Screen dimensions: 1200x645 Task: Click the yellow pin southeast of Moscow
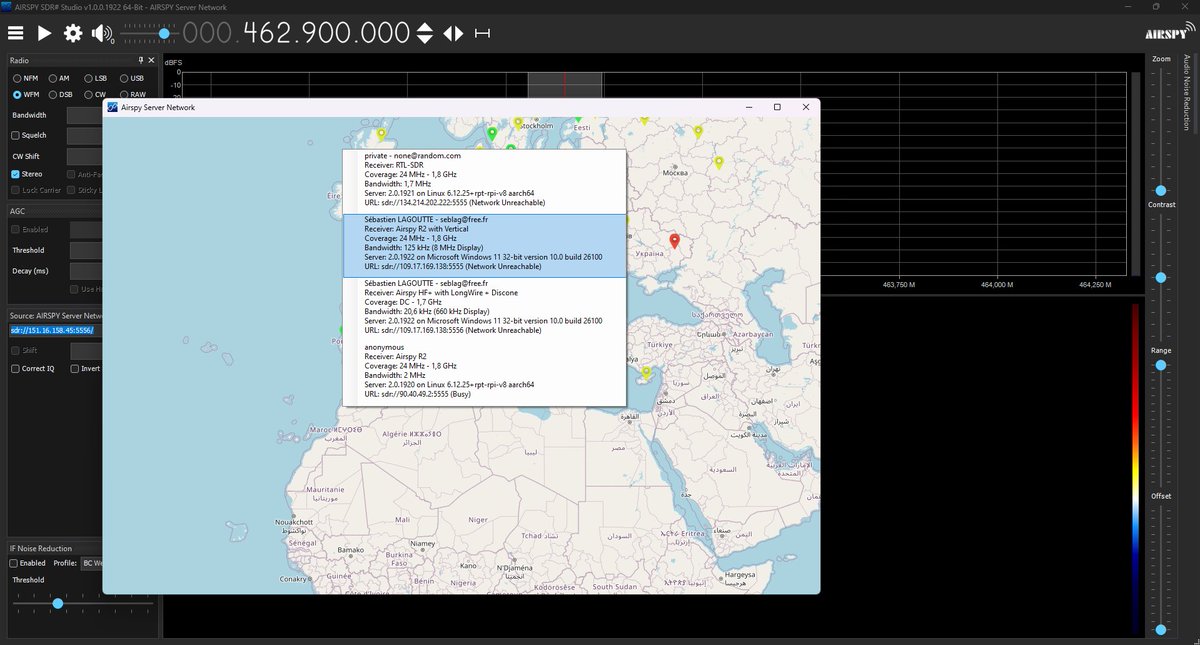(x=718, y=162)
